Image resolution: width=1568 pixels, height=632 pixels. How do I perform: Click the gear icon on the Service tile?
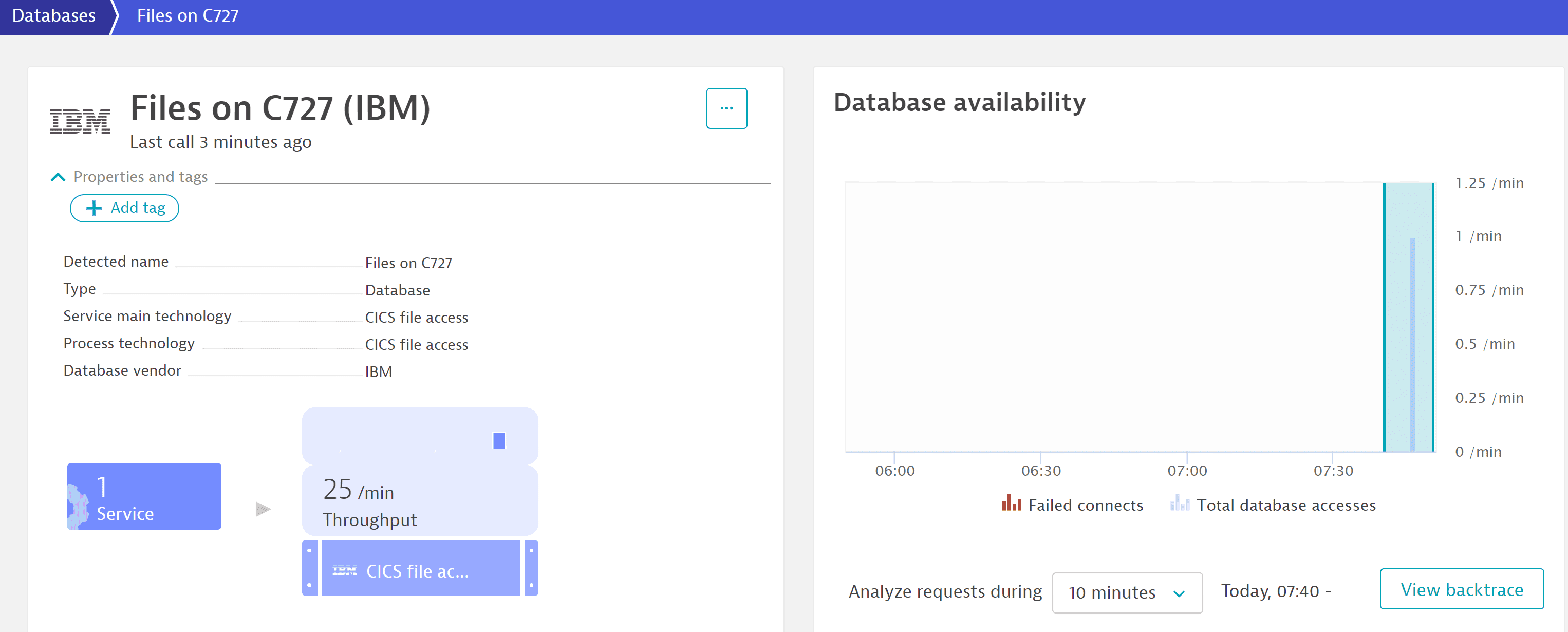[77, 506]
